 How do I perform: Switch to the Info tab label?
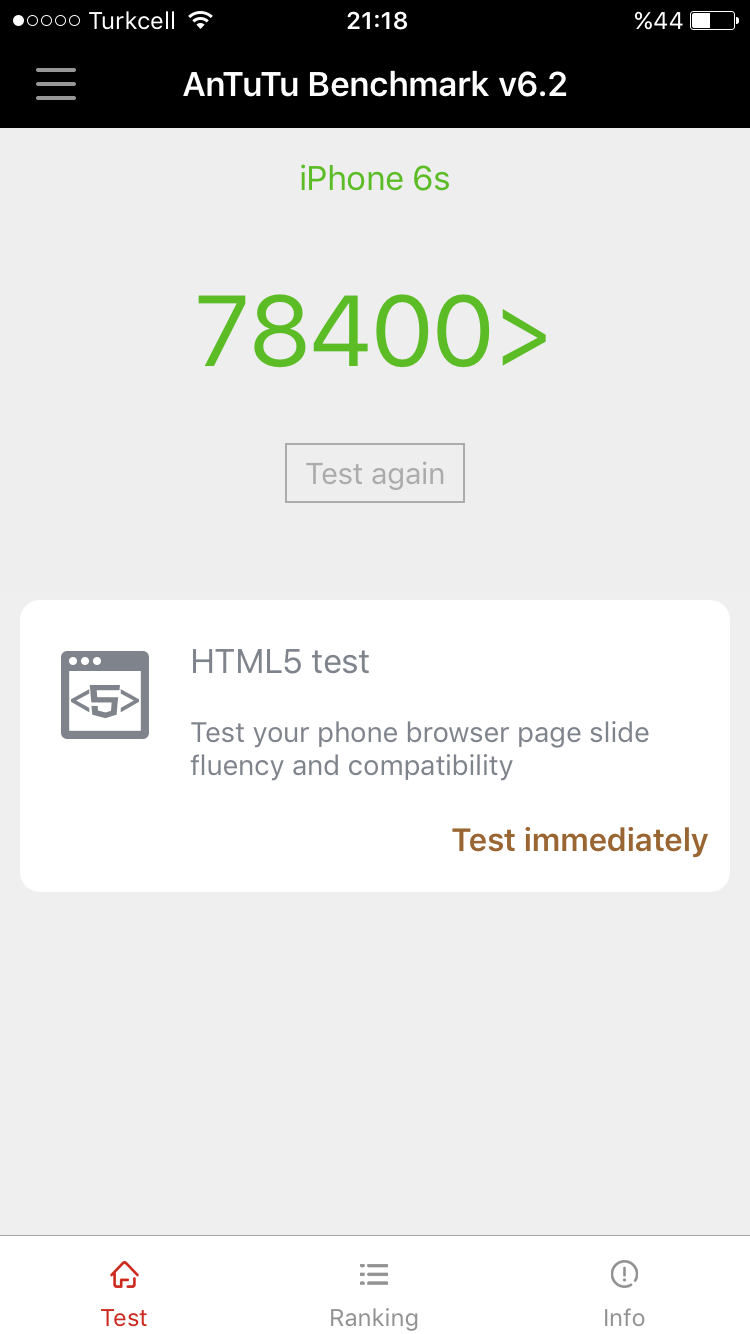tap(624, 1318)
